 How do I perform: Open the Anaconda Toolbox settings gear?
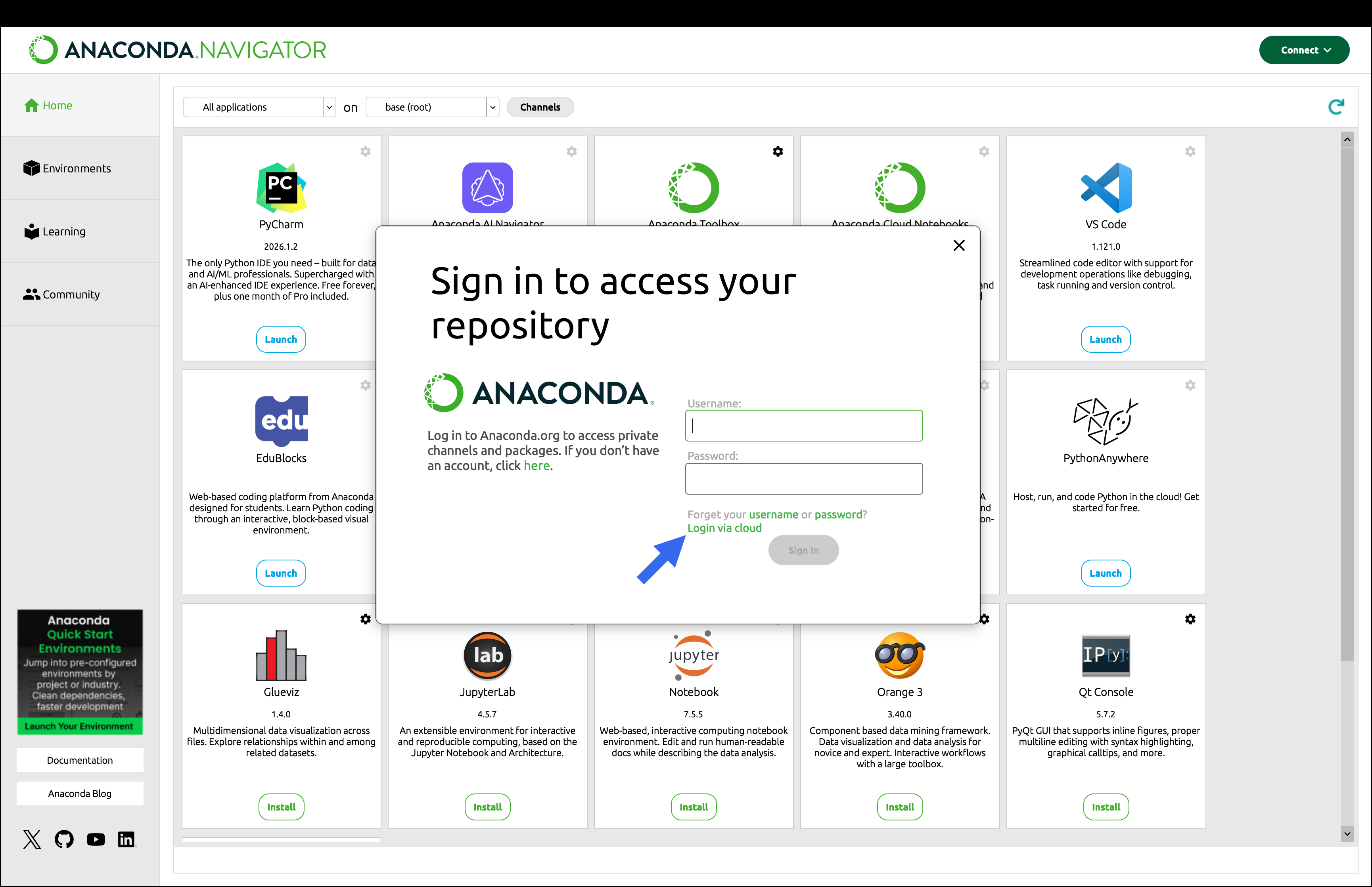(x=778, y=151)
